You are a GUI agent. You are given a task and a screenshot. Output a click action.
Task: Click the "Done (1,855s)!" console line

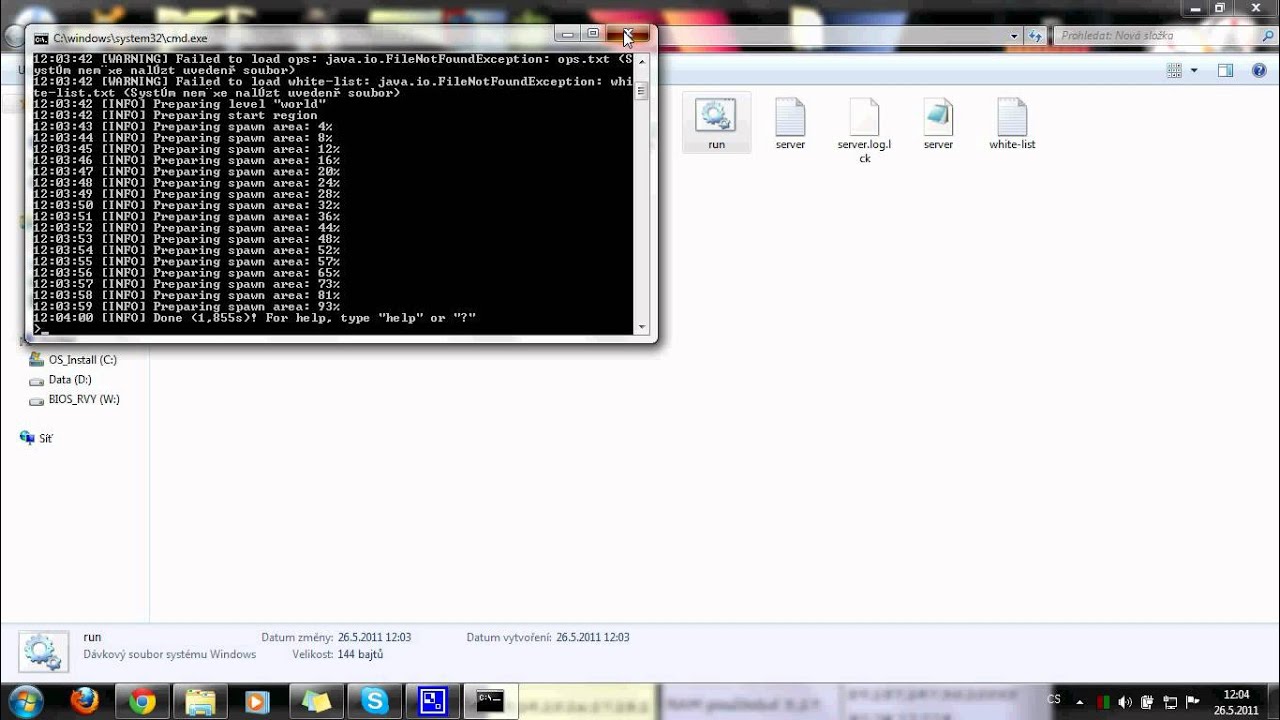tap(255, 318)
